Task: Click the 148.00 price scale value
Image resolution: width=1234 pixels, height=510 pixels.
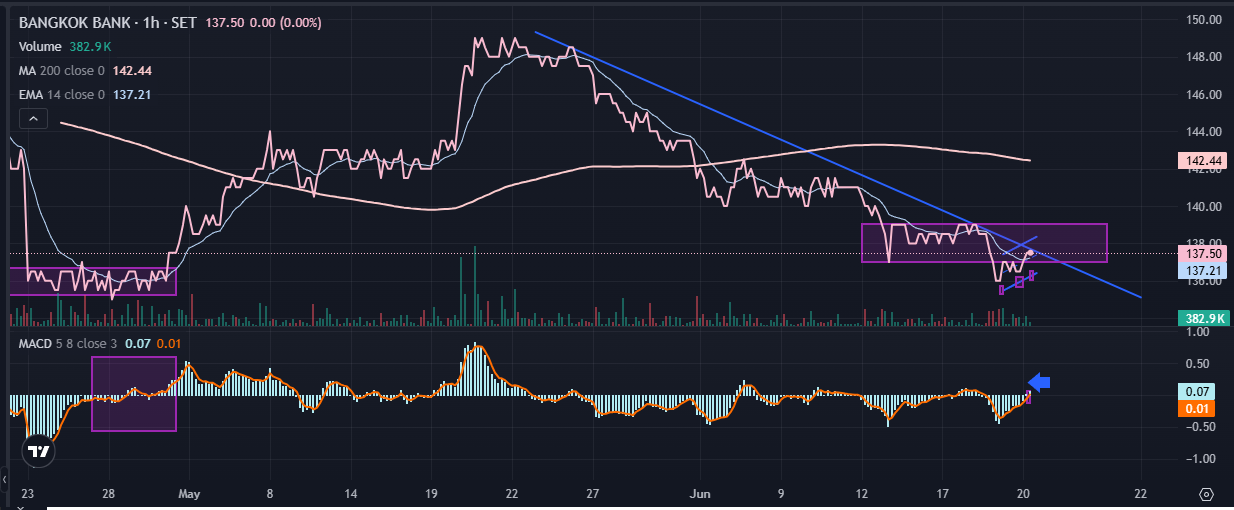Action: (1203, 57)
